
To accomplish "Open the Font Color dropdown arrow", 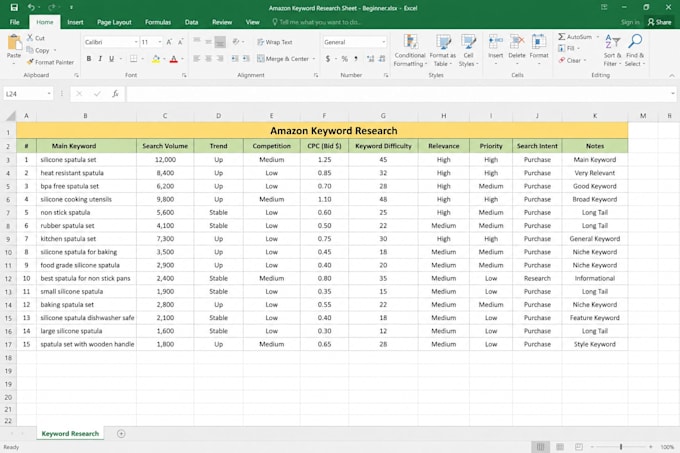I will coord(182,59).
